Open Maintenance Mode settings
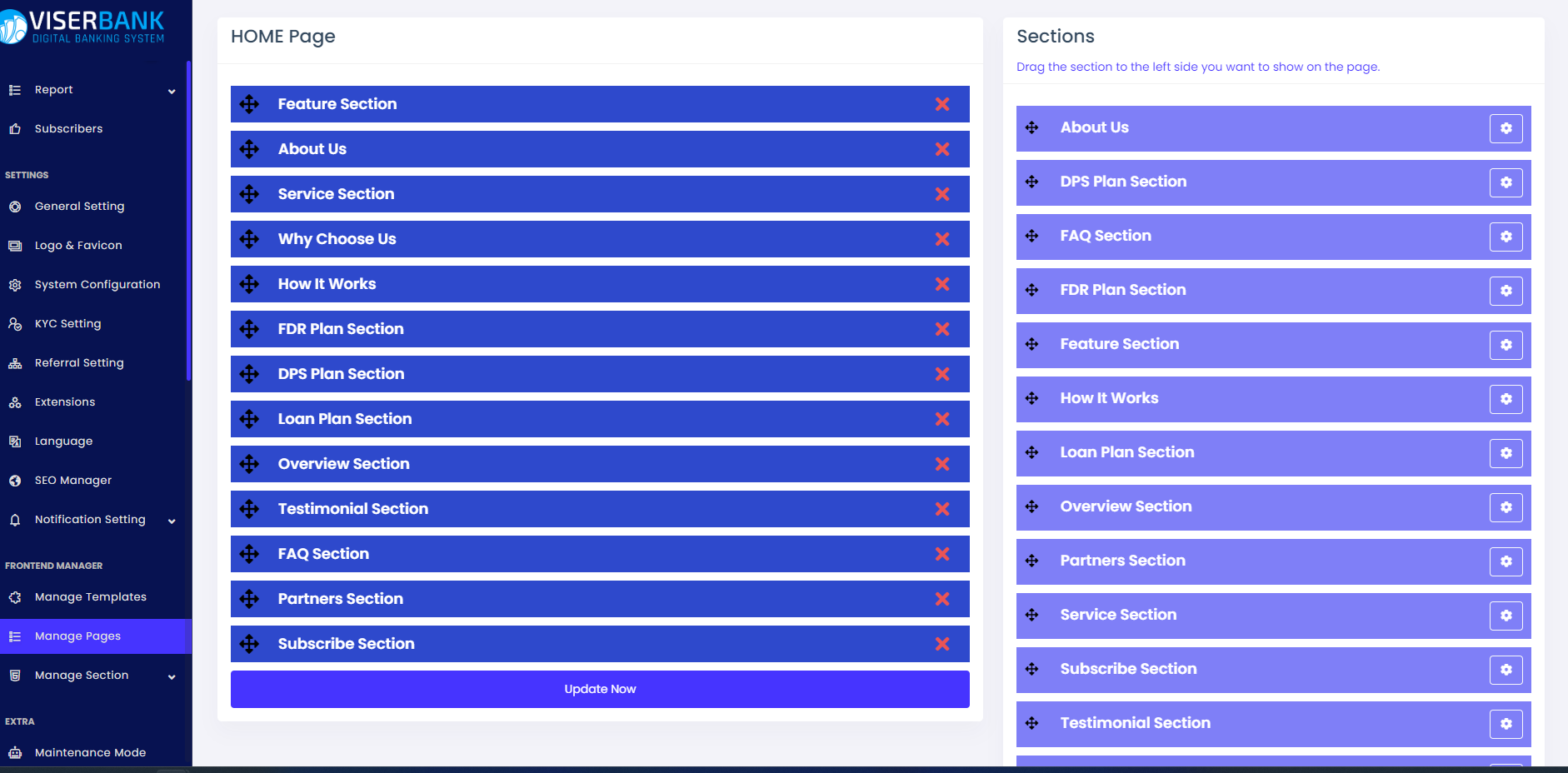The height and width of the screenshot is (773, 1568). point(90,753)
